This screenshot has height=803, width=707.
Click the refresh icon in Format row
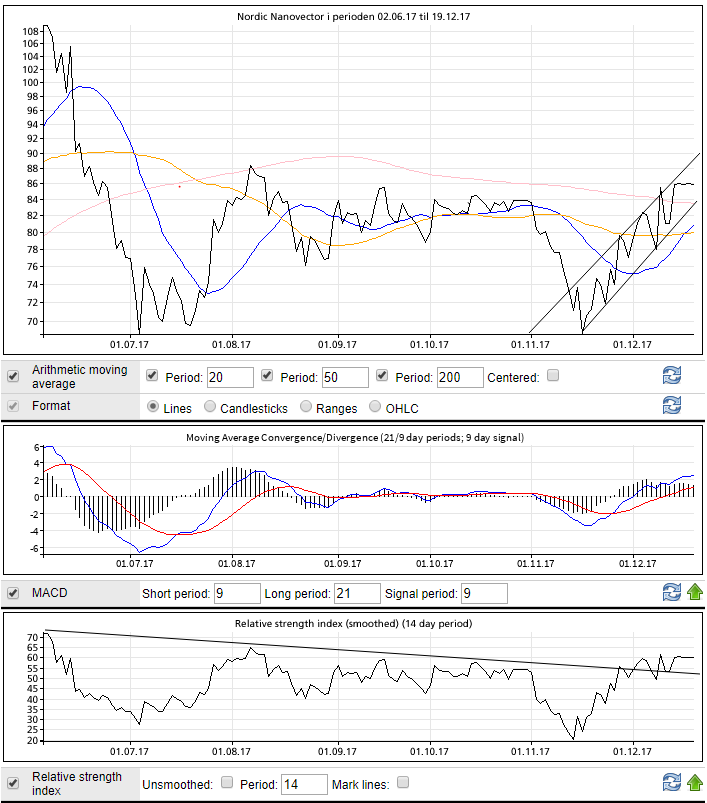click(671, 405)
